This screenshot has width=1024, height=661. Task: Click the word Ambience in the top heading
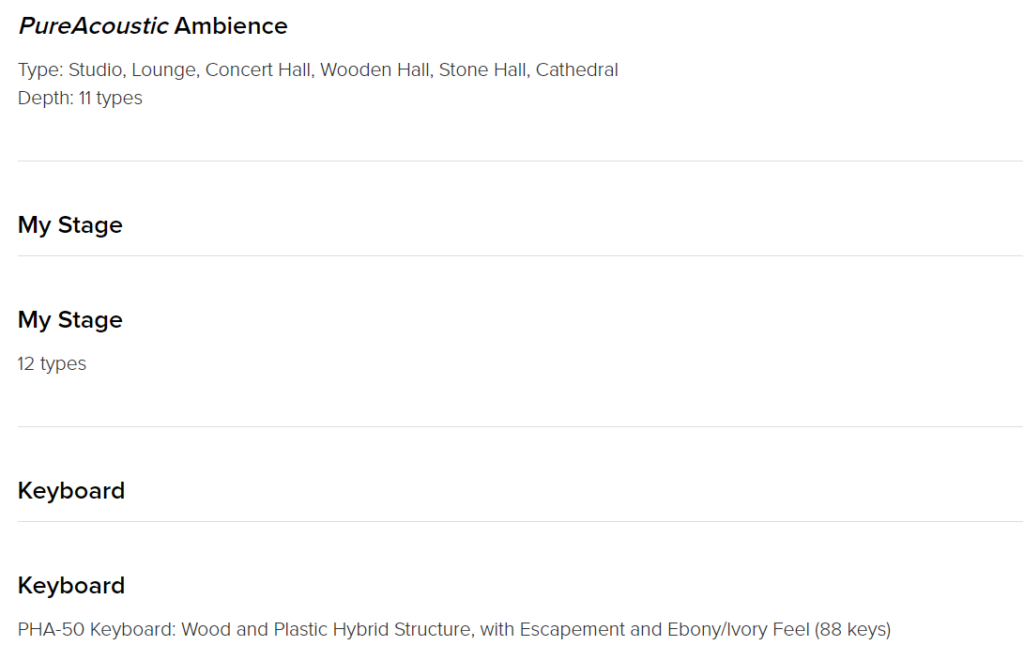tap(231, 26)
